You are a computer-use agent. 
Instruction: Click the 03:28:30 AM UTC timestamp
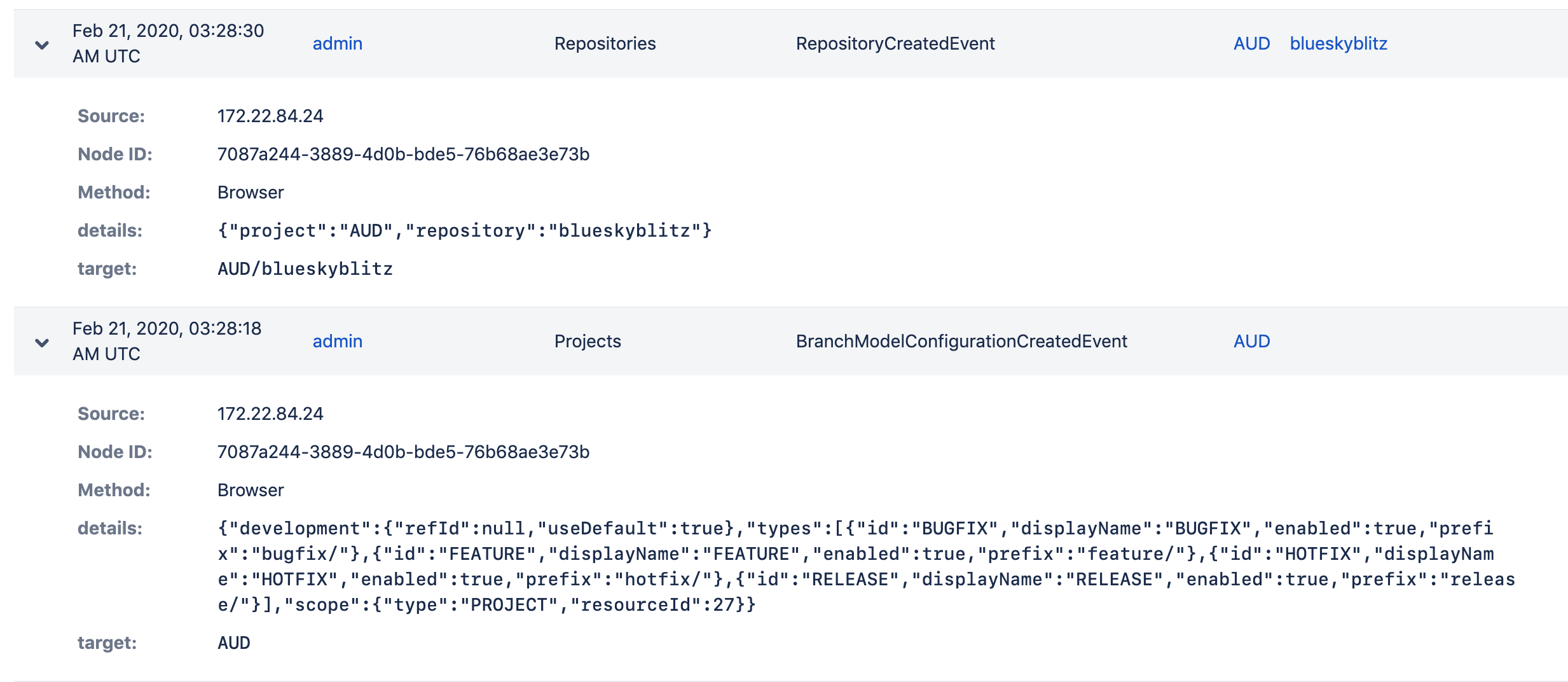[x=168, y=43]
